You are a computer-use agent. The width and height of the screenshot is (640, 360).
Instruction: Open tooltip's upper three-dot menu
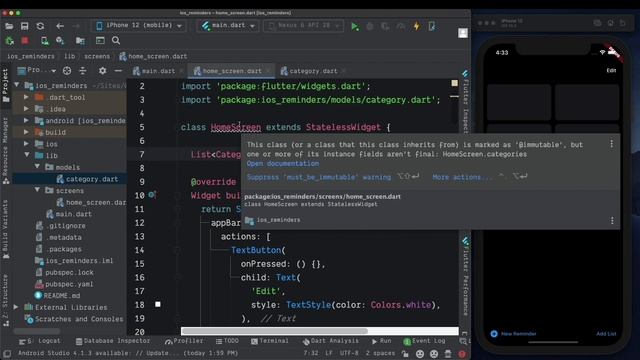coord(611,144)
